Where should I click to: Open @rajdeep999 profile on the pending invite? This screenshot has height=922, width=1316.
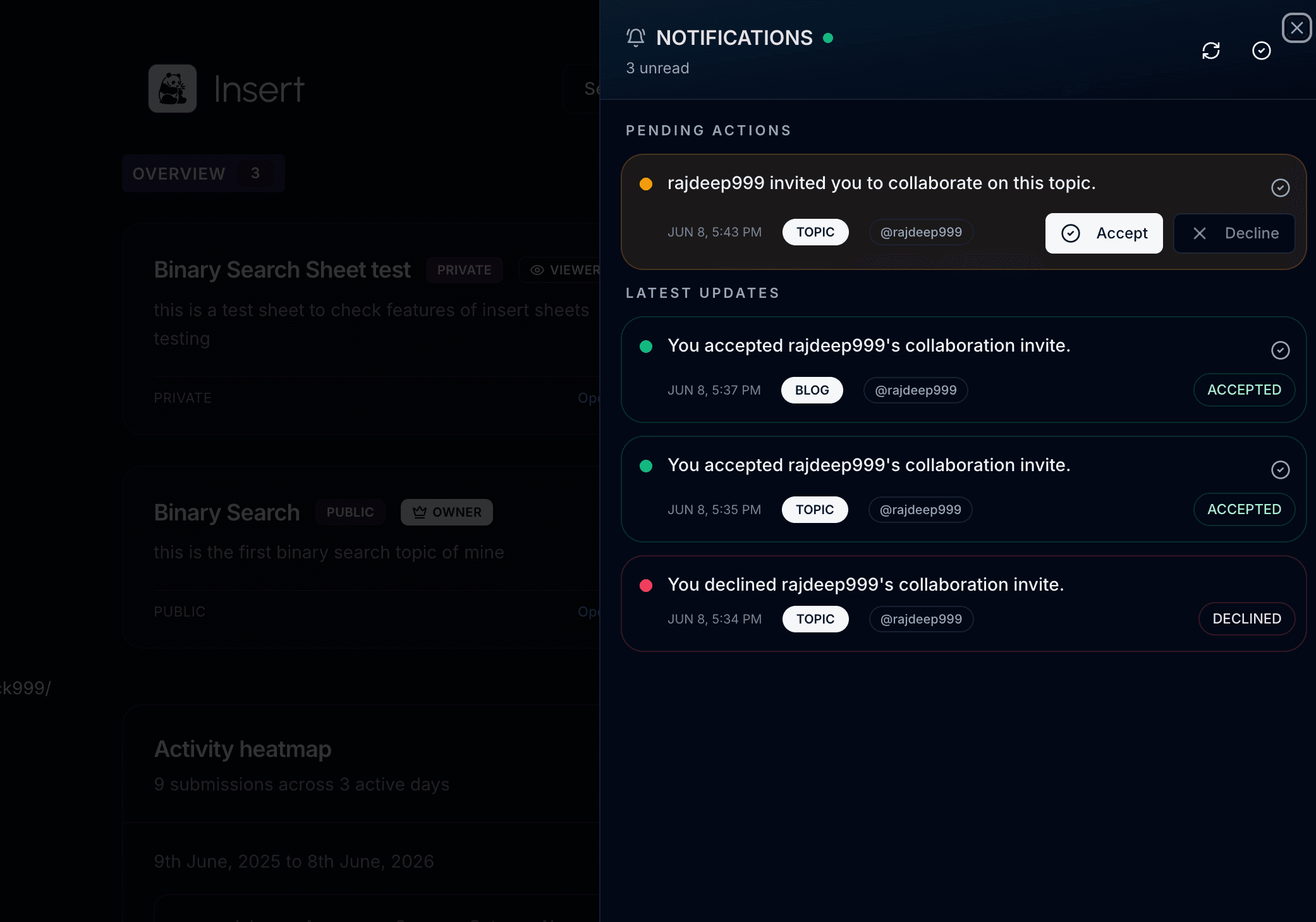tap(921, 232)
